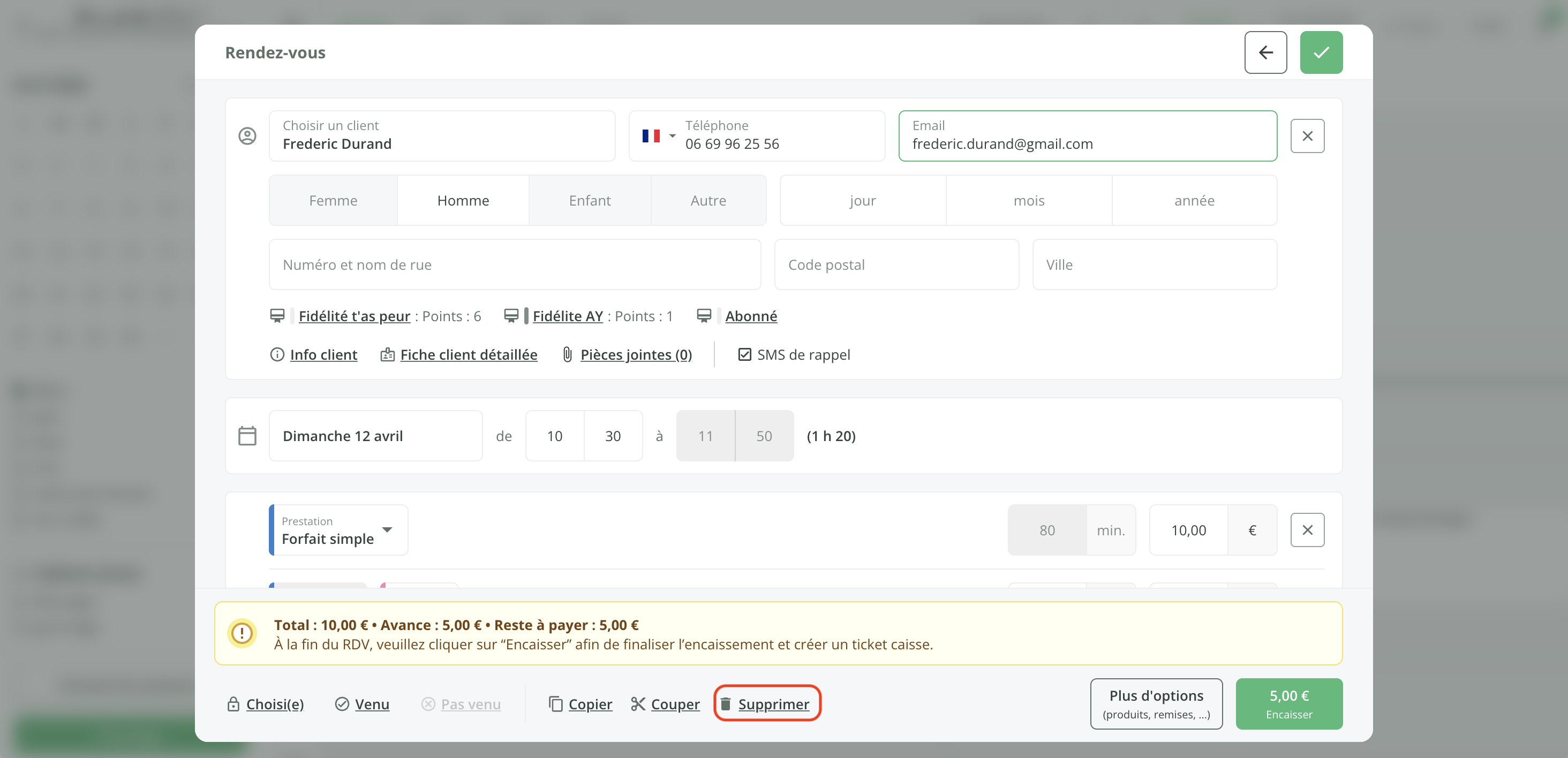Open the Dimanche 12 avril date picker
1568x758 pixels.
coord(375,436)
